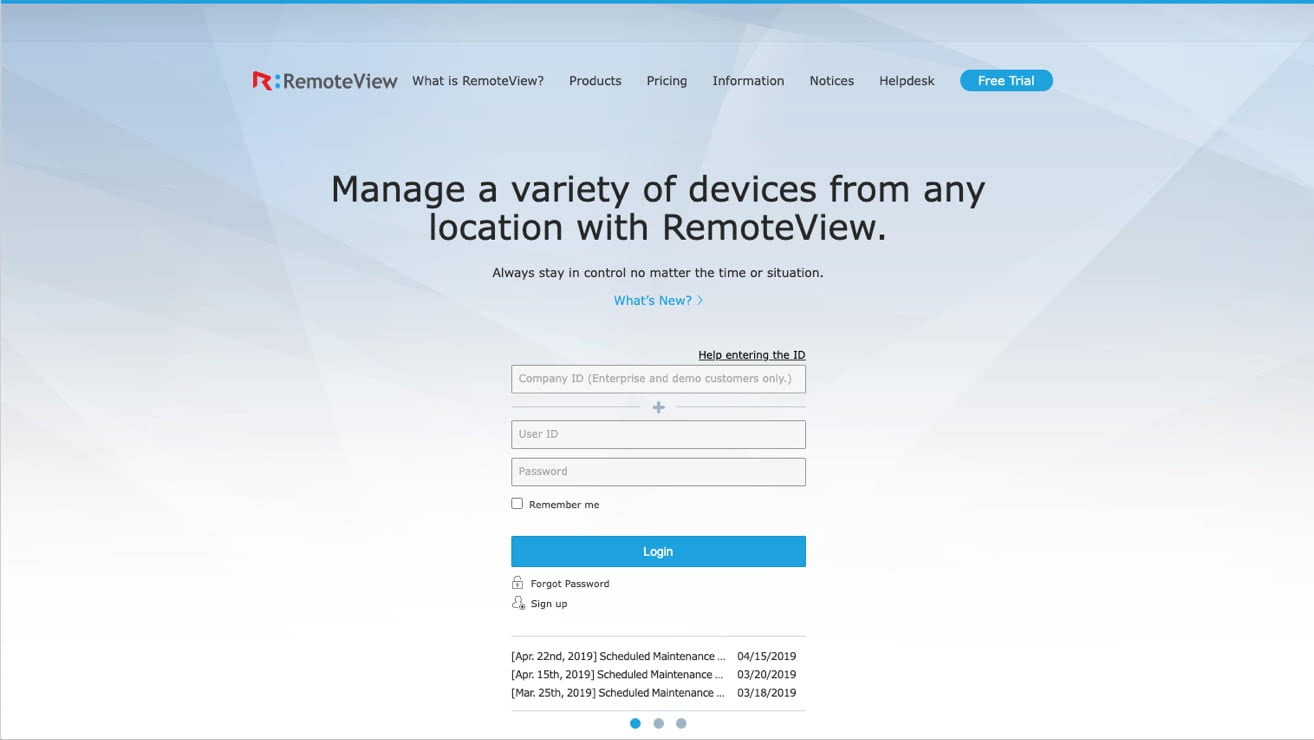1314x740 pixels.
Task: Open the Information menu
Action: point(748,81)
